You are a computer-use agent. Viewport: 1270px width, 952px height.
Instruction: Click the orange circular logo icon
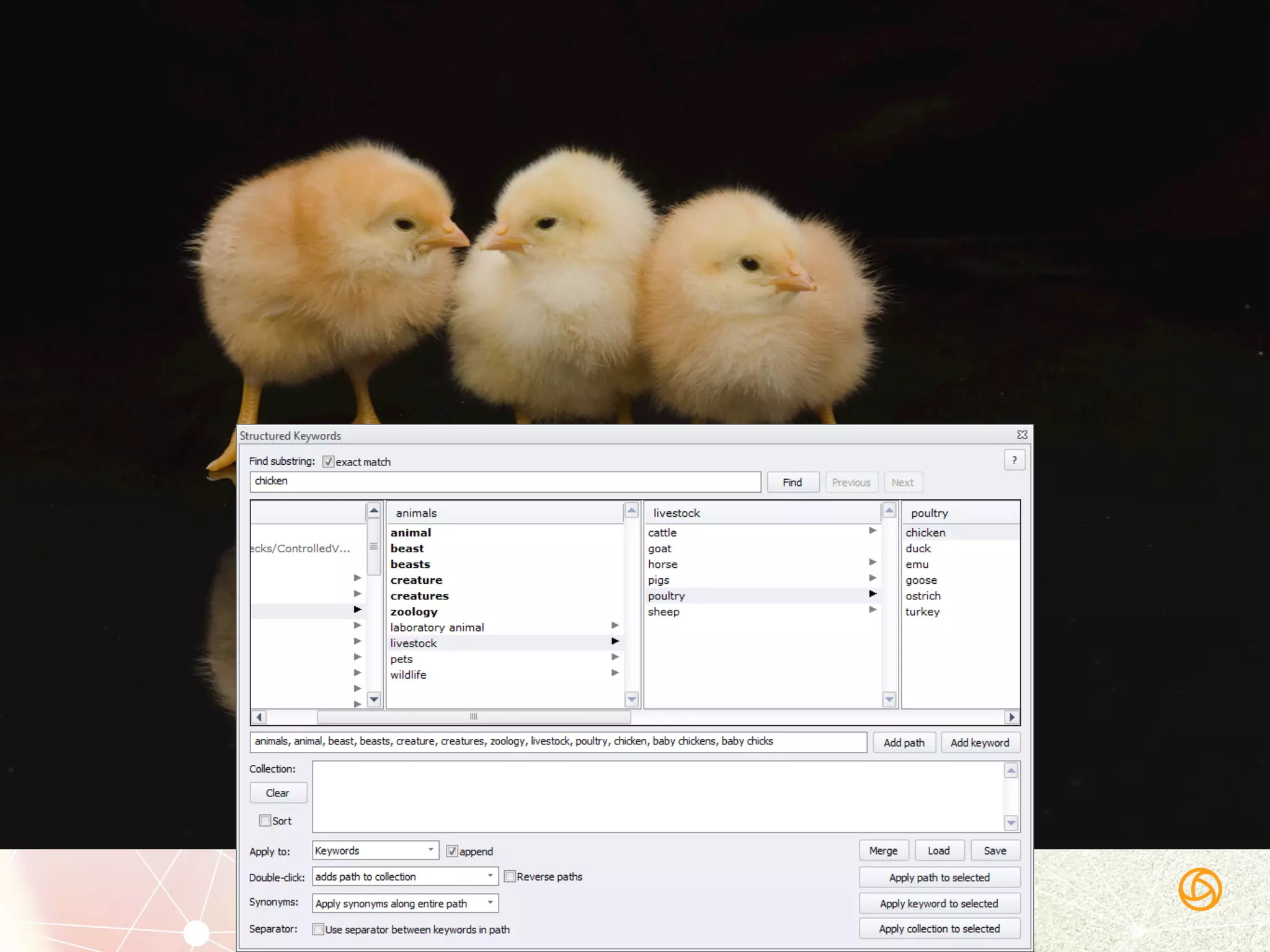point(1199,889)
